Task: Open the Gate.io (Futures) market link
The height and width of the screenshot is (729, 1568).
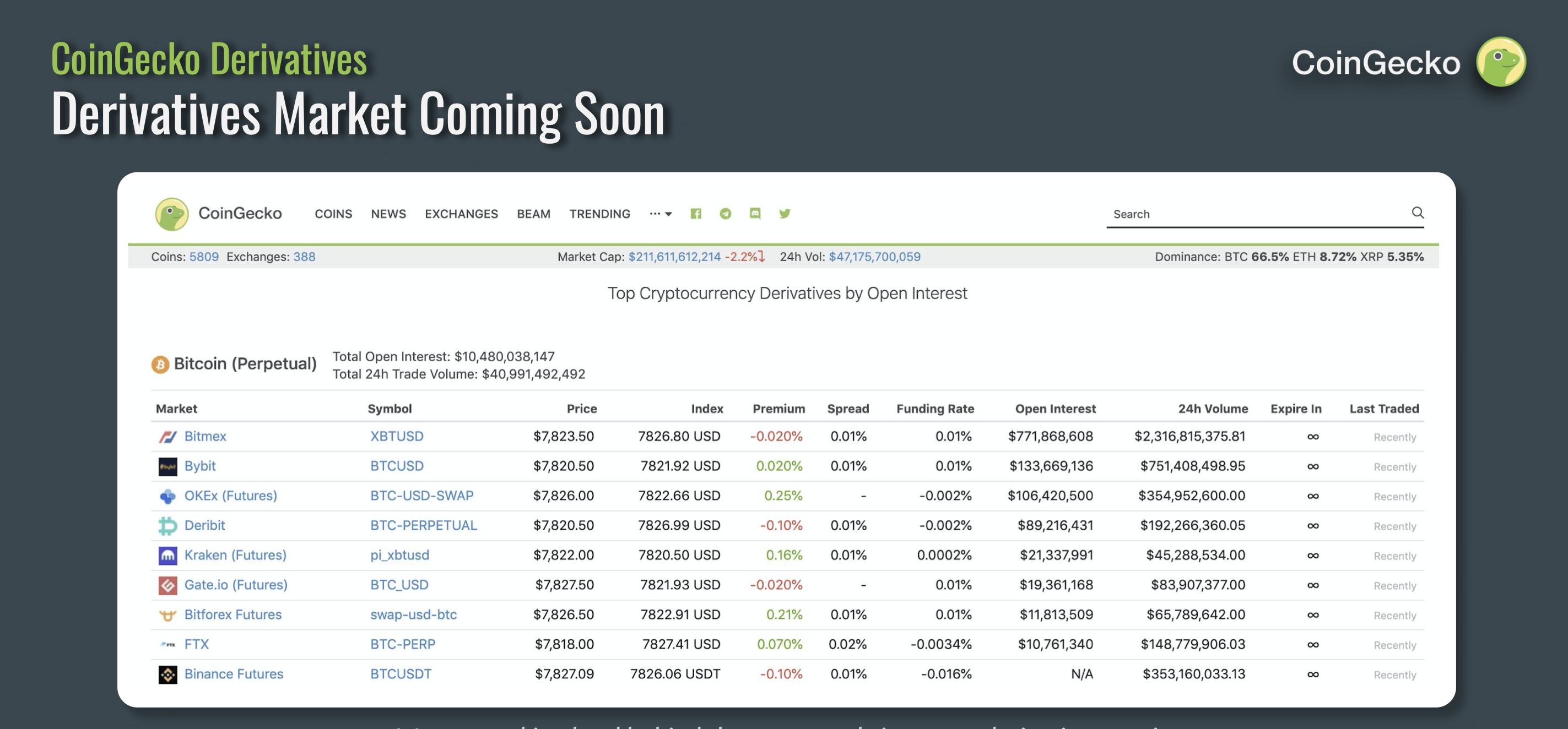Action: pyautogui.click(x=236, y=585)
